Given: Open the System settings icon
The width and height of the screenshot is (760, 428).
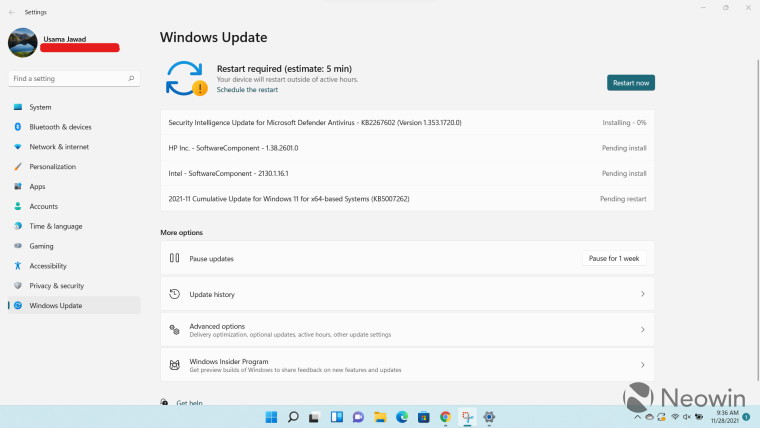Looking at the screenshot, I should click(x=18, y=107).
